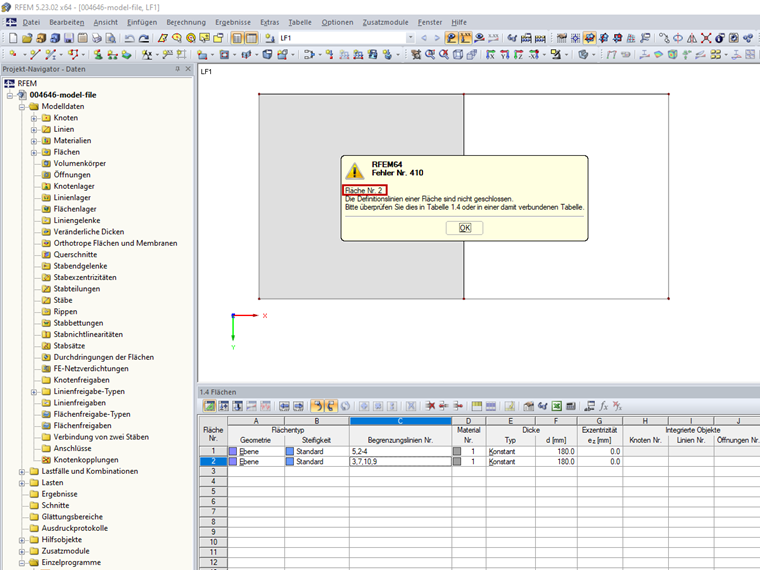Expand the Linienfreigabe-Typen node
760x570 pixels.
(34, 392)
